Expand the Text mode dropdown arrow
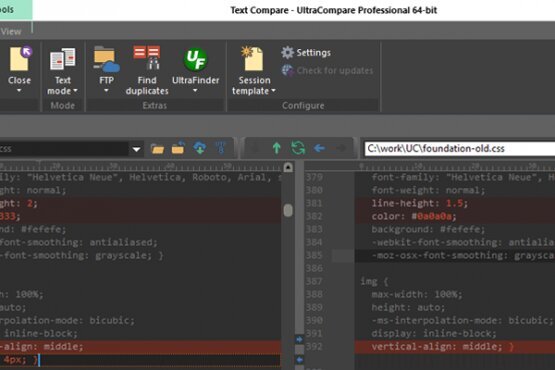 75,91
